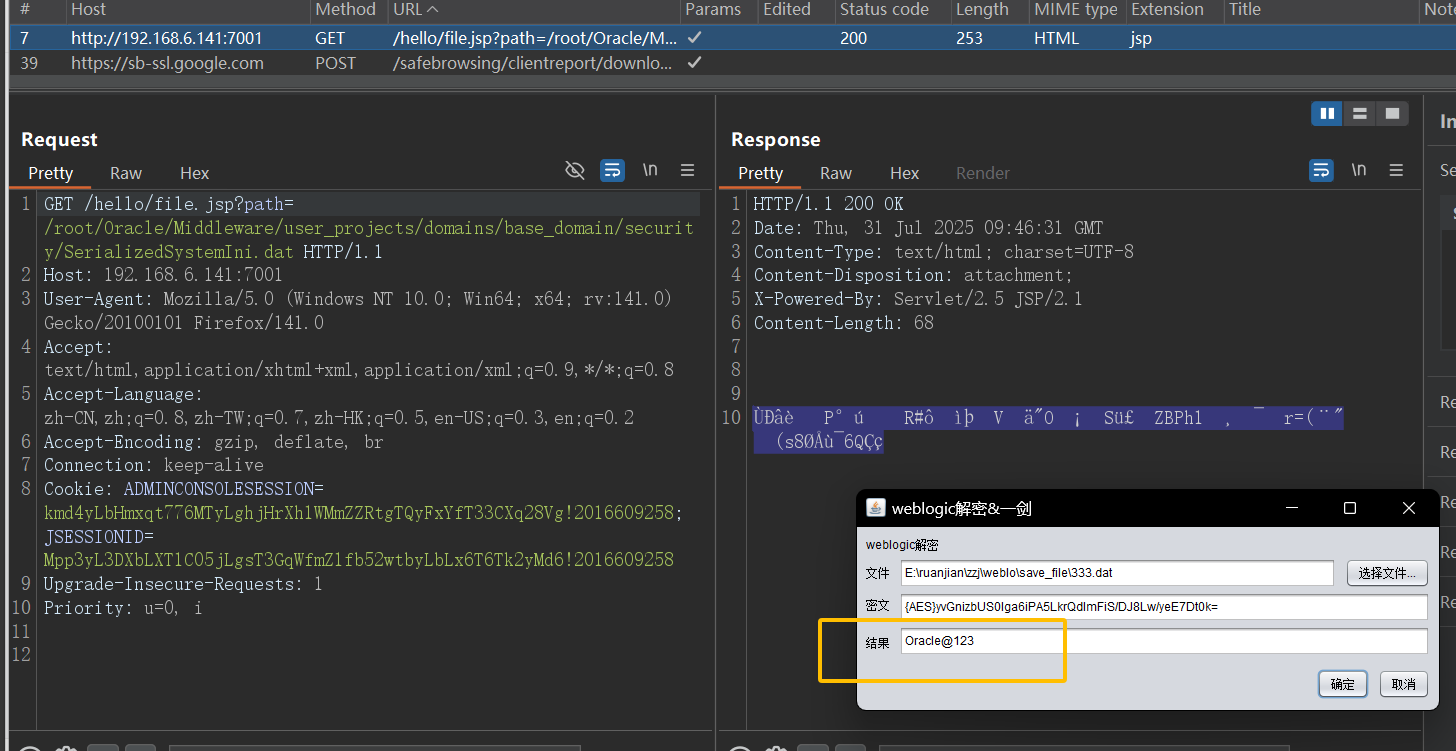Viewport: 1456px width, 751px height.
Task: Click the POST method cell
Action: coord(337,63)
